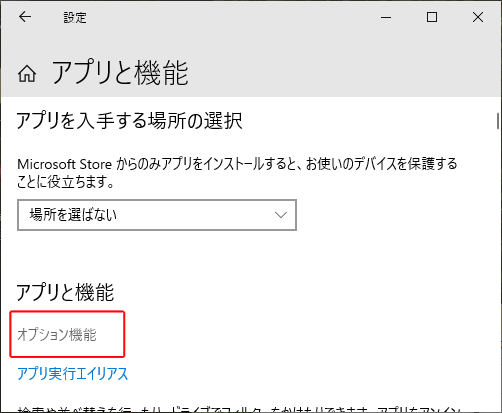Go back using the arrow icon

tap(25, 17)
